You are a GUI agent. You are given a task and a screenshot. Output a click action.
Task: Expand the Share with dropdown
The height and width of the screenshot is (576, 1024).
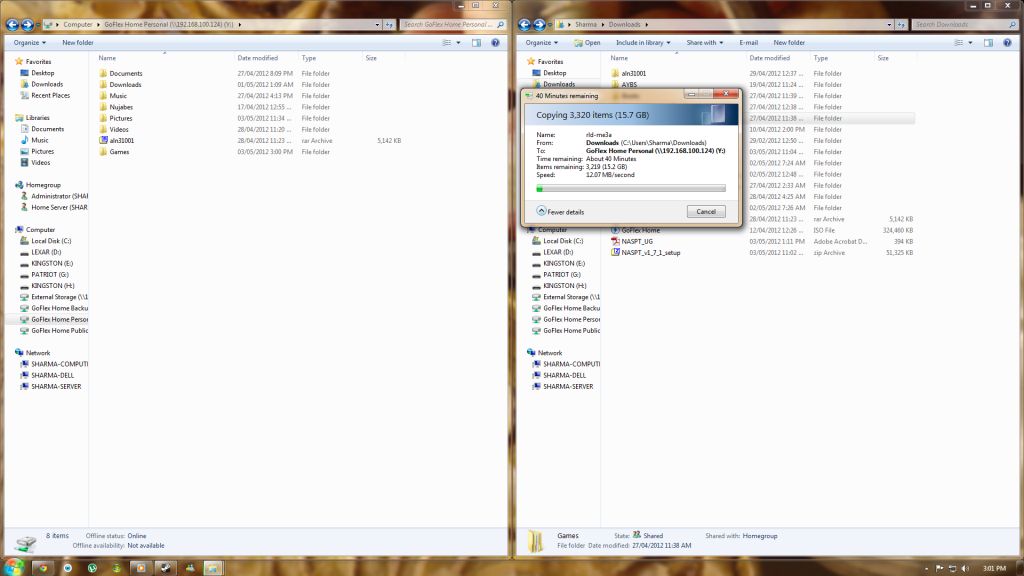pos(704,43)
